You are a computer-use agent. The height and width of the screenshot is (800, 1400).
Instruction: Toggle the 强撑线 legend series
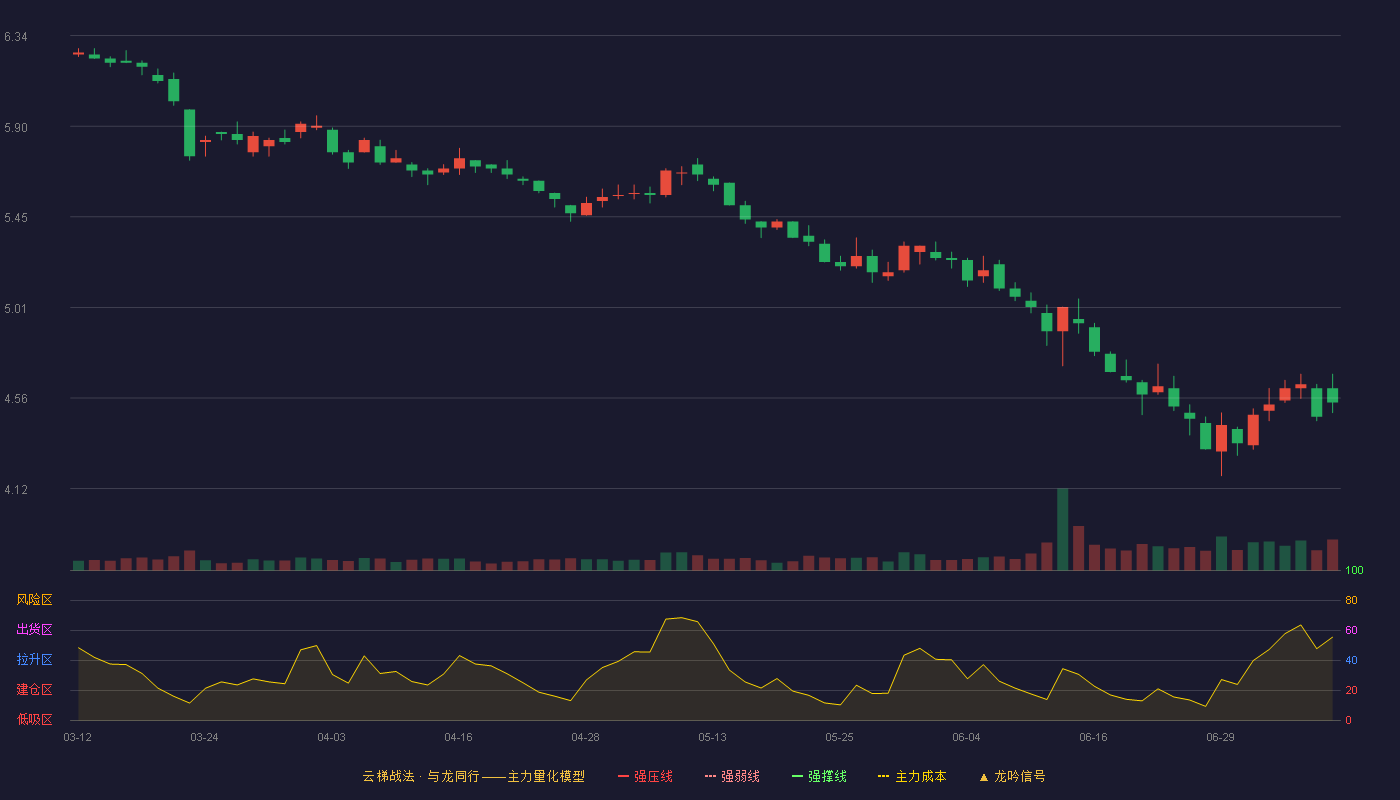[x=819, y=776]
